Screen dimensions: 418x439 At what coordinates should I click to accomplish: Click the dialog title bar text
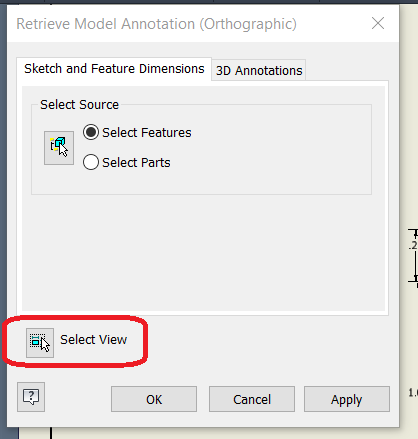[156, 24]
